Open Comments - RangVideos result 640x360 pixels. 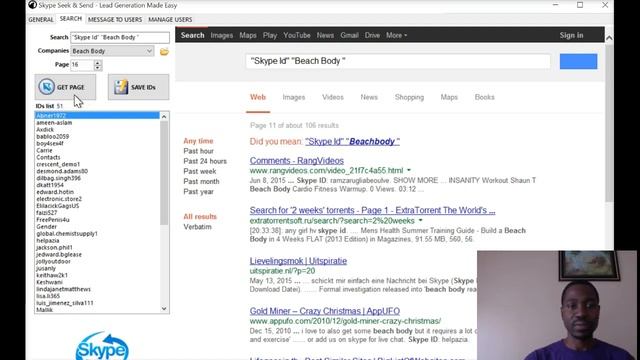[x=297, y=161]
